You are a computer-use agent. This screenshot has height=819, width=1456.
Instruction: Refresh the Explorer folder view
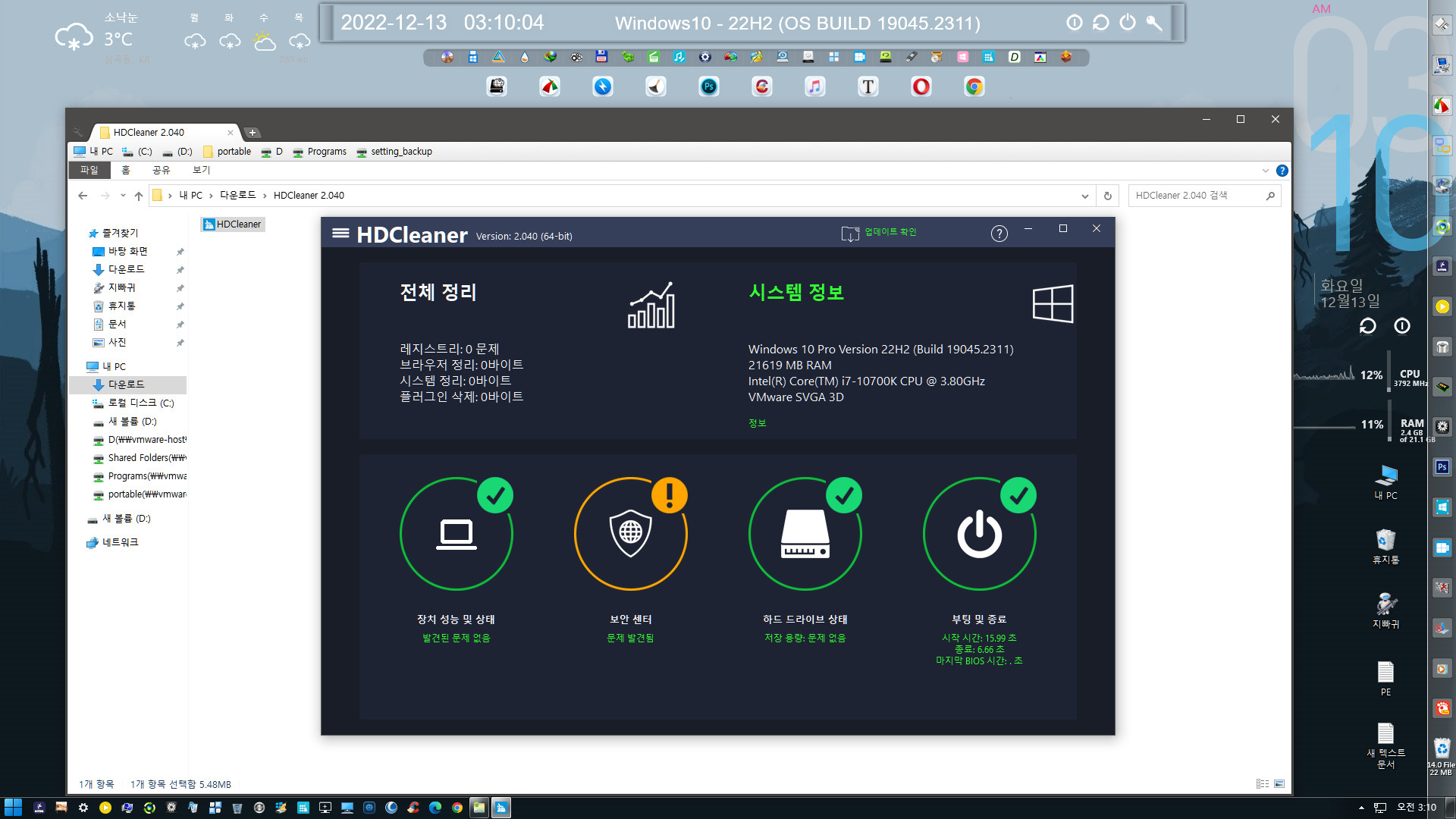pyautogui.click(x=1108, y=196)
